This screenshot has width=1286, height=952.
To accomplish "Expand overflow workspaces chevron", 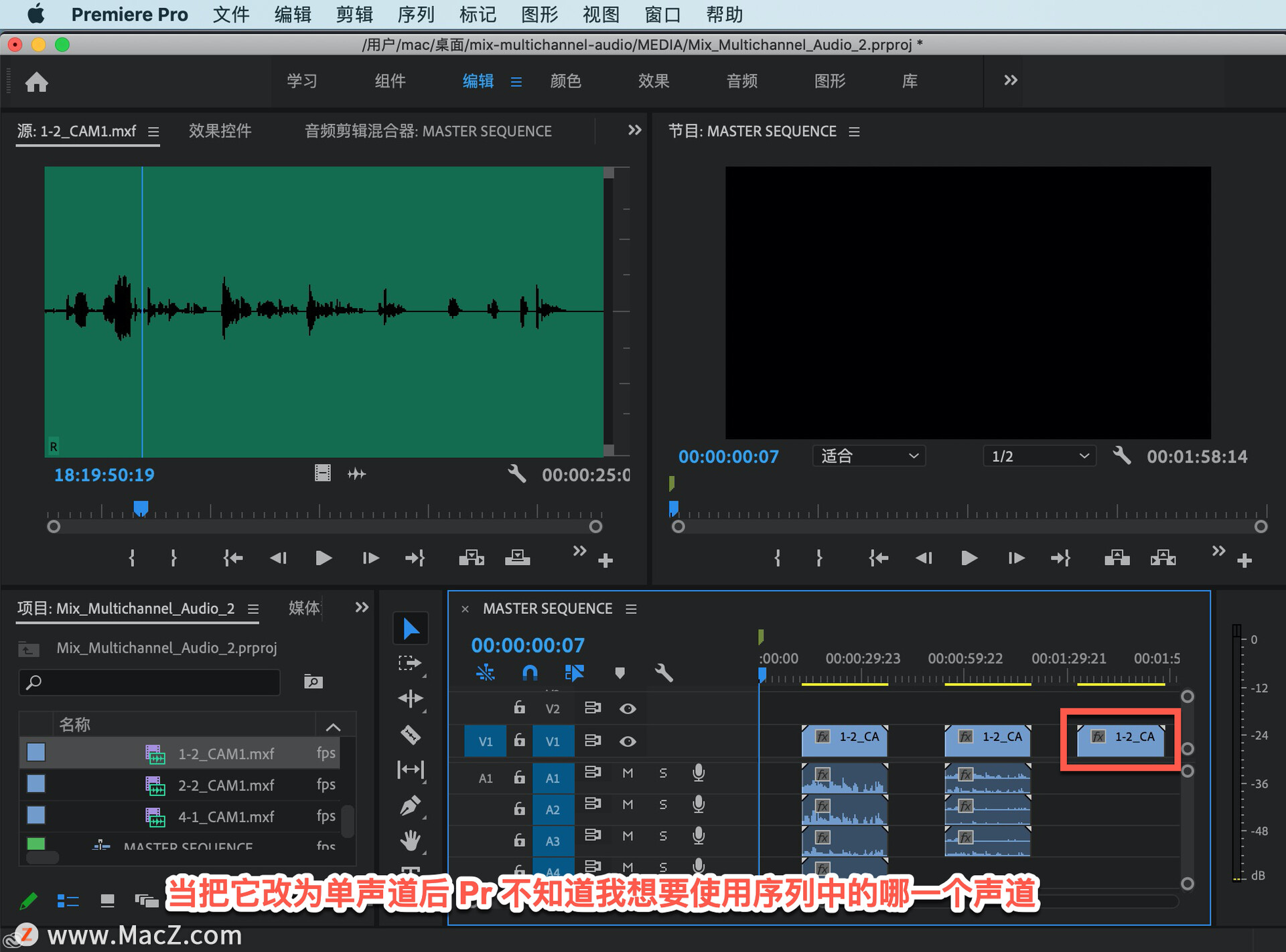I will point(1010,80).
